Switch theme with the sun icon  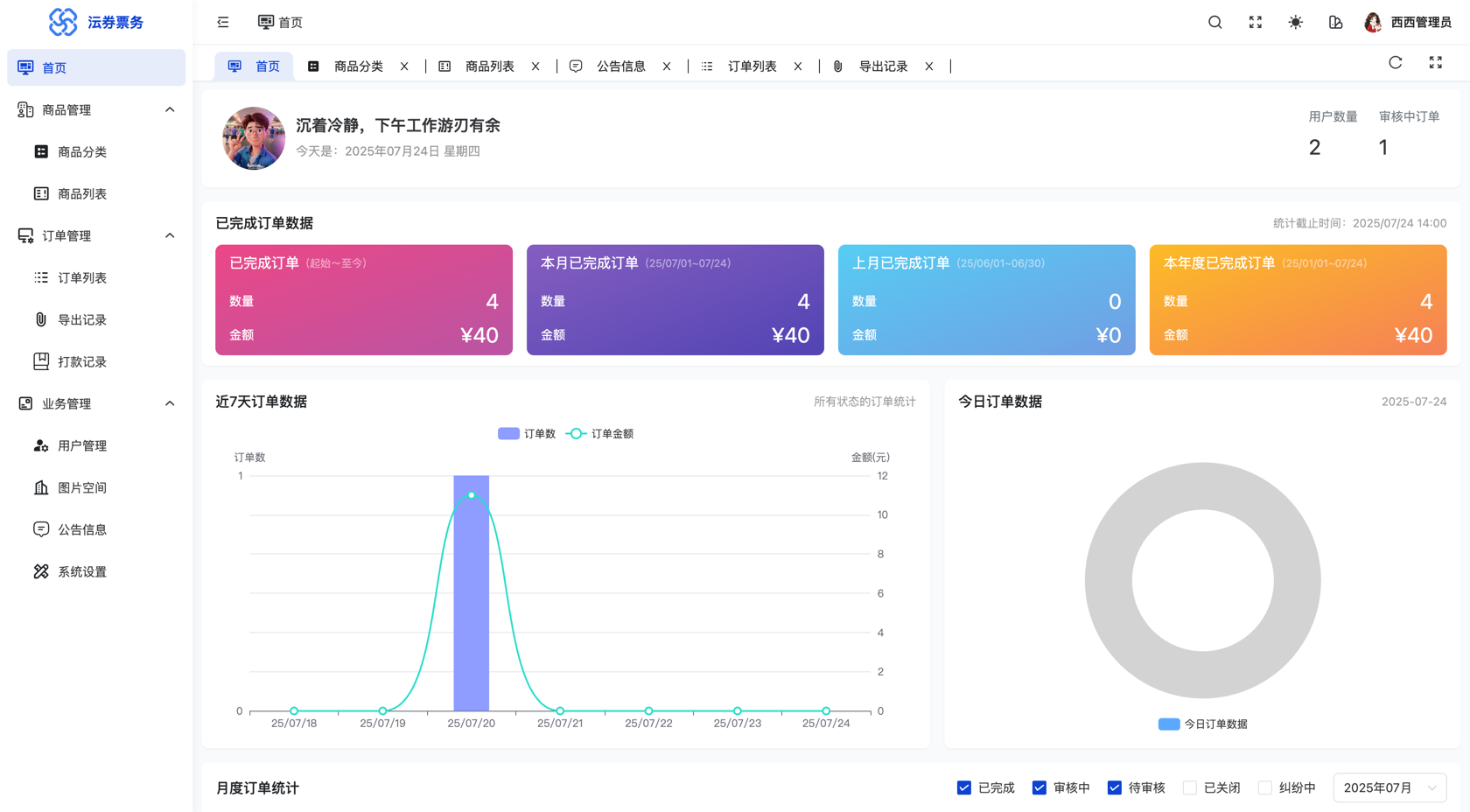click(1295, 23)
